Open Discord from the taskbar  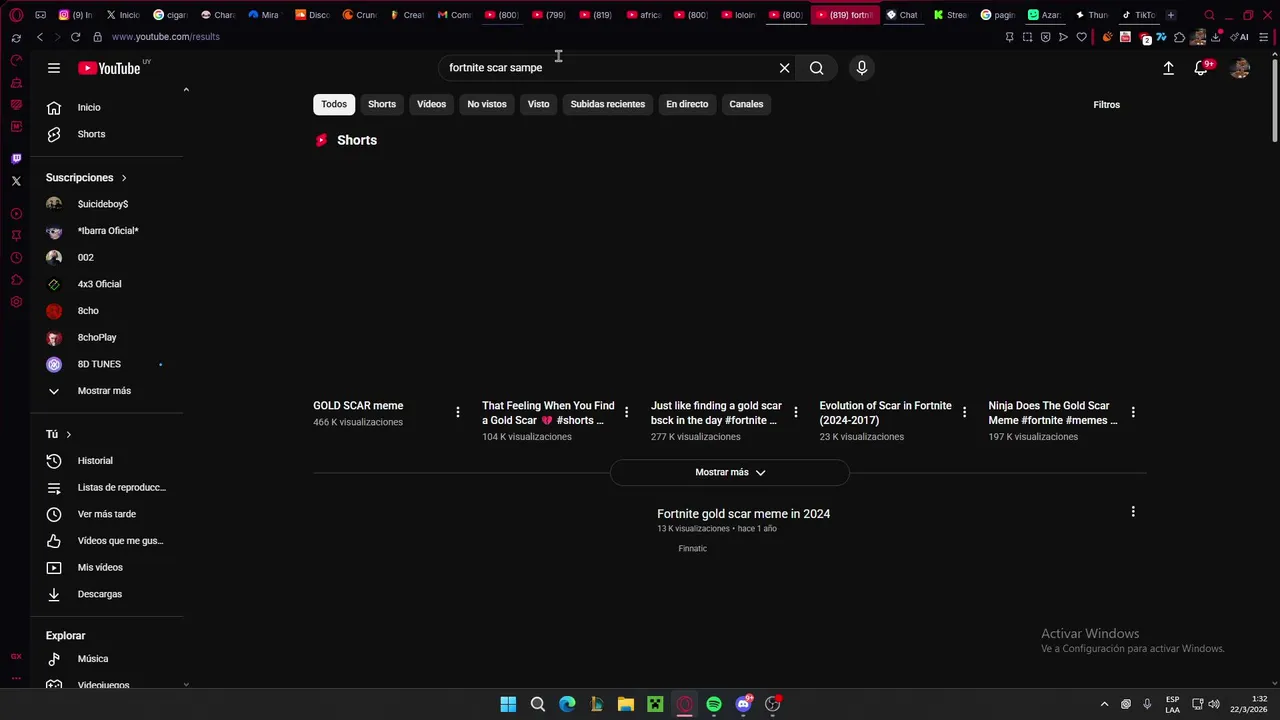click(x=743, y=704)
